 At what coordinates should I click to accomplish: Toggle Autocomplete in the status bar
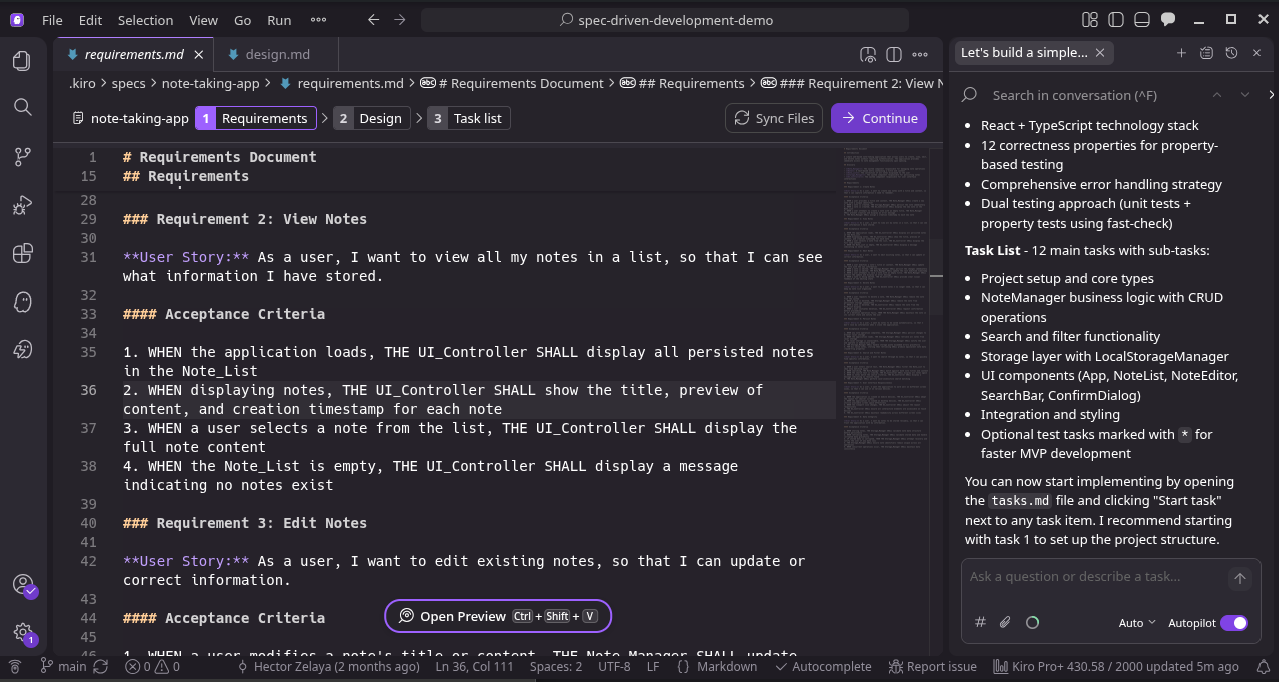tap(823, 666)
